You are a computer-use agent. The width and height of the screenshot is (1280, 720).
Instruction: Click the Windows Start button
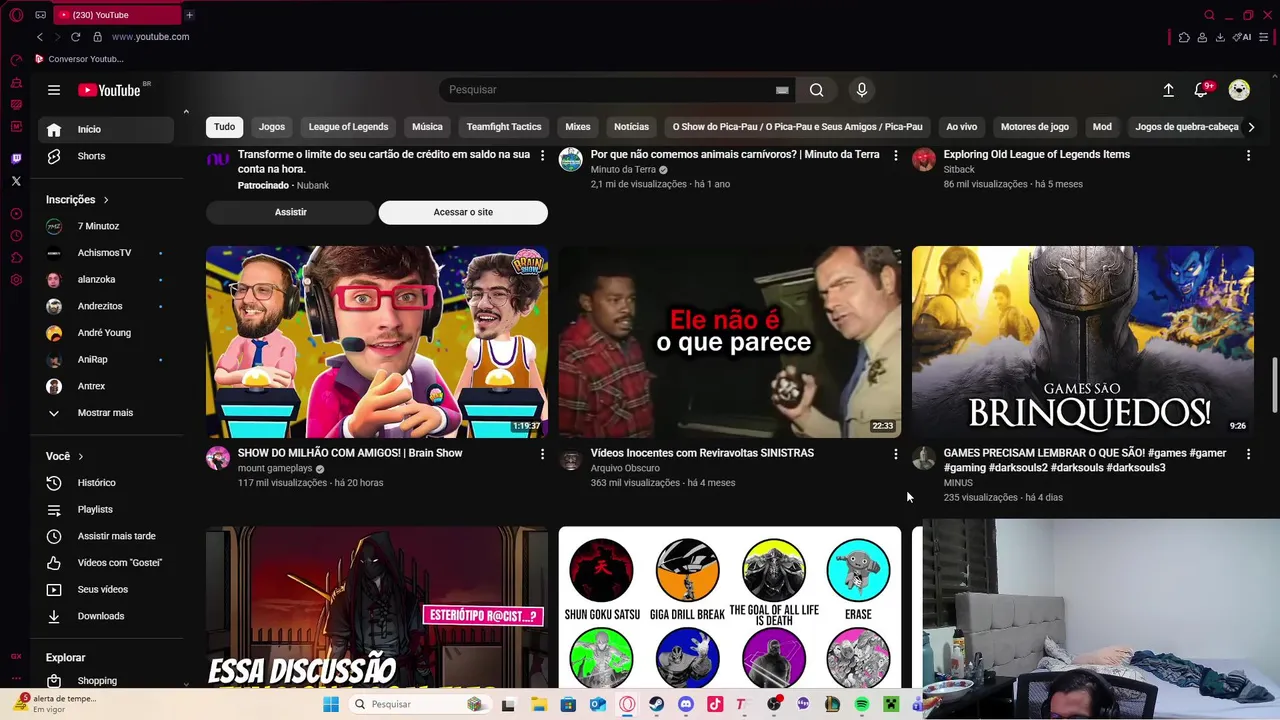(331, 704)
